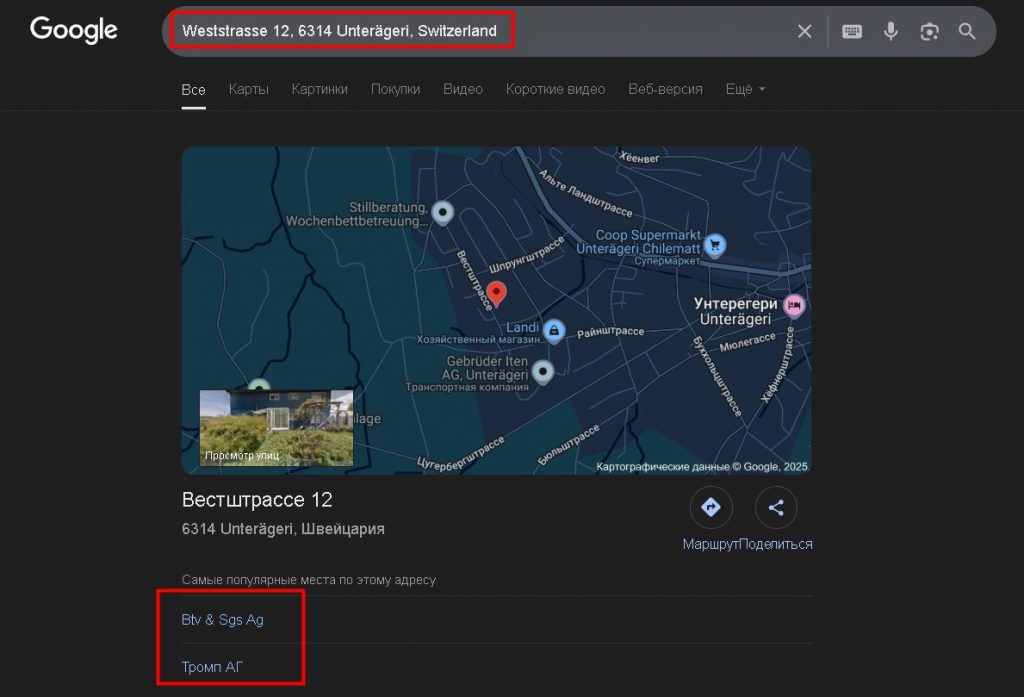Switch to the Карты tab
The height and width of the screenshot is (697, 1024).
(248, 89)
